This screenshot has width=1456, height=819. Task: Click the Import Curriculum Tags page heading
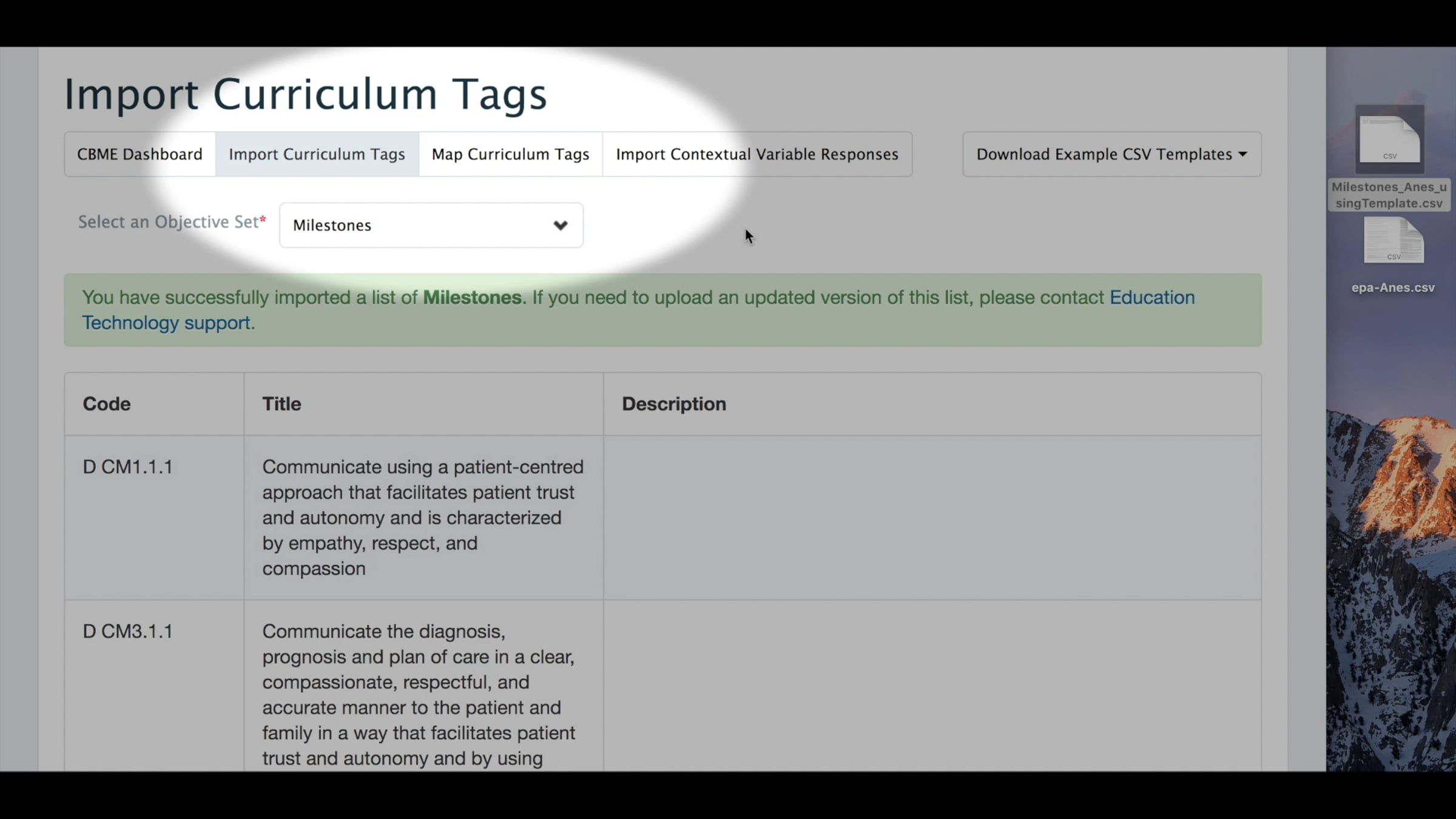305,94
